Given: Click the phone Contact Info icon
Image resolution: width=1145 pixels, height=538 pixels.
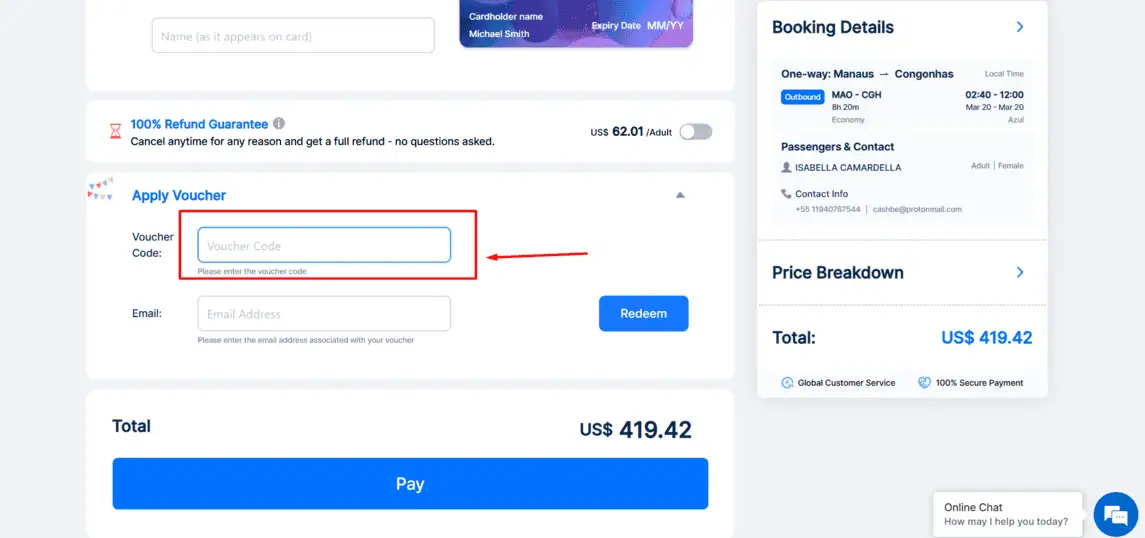Looking at the screenshot, I should pos(786,194).
